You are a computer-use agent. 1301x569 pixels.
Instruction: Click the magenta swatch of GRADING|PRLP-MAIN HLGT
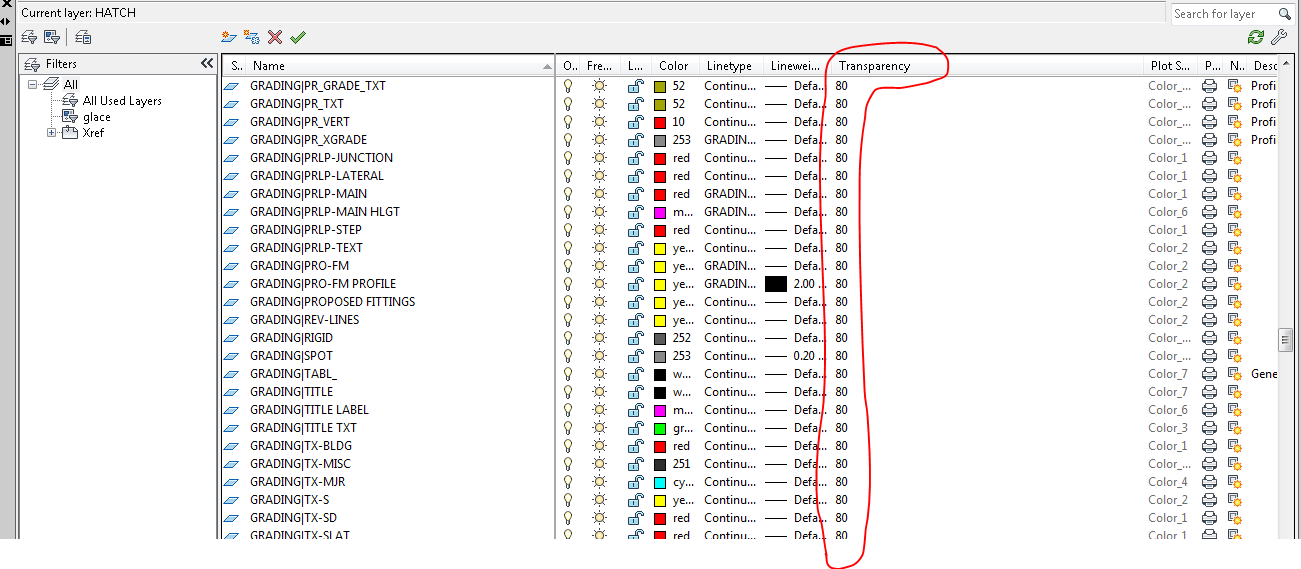pos(660,212)
